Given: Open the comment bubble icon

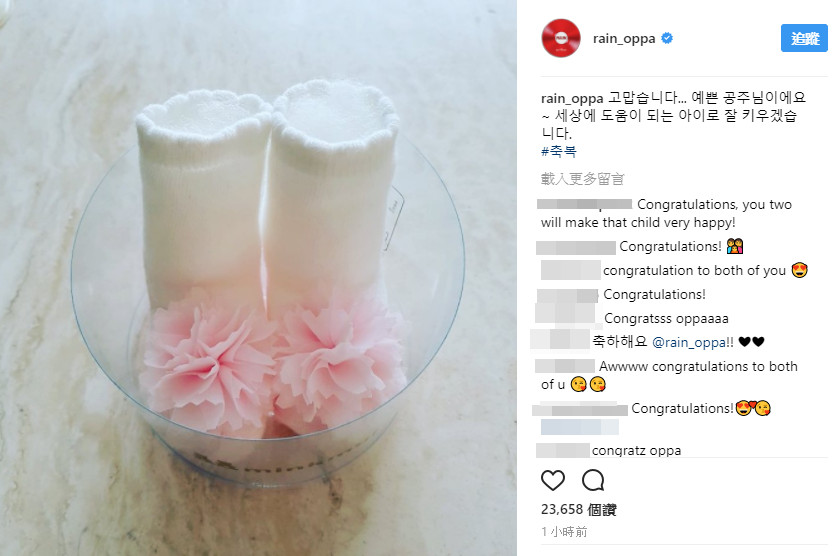Looking at the screenshot, I should (593, 480).
